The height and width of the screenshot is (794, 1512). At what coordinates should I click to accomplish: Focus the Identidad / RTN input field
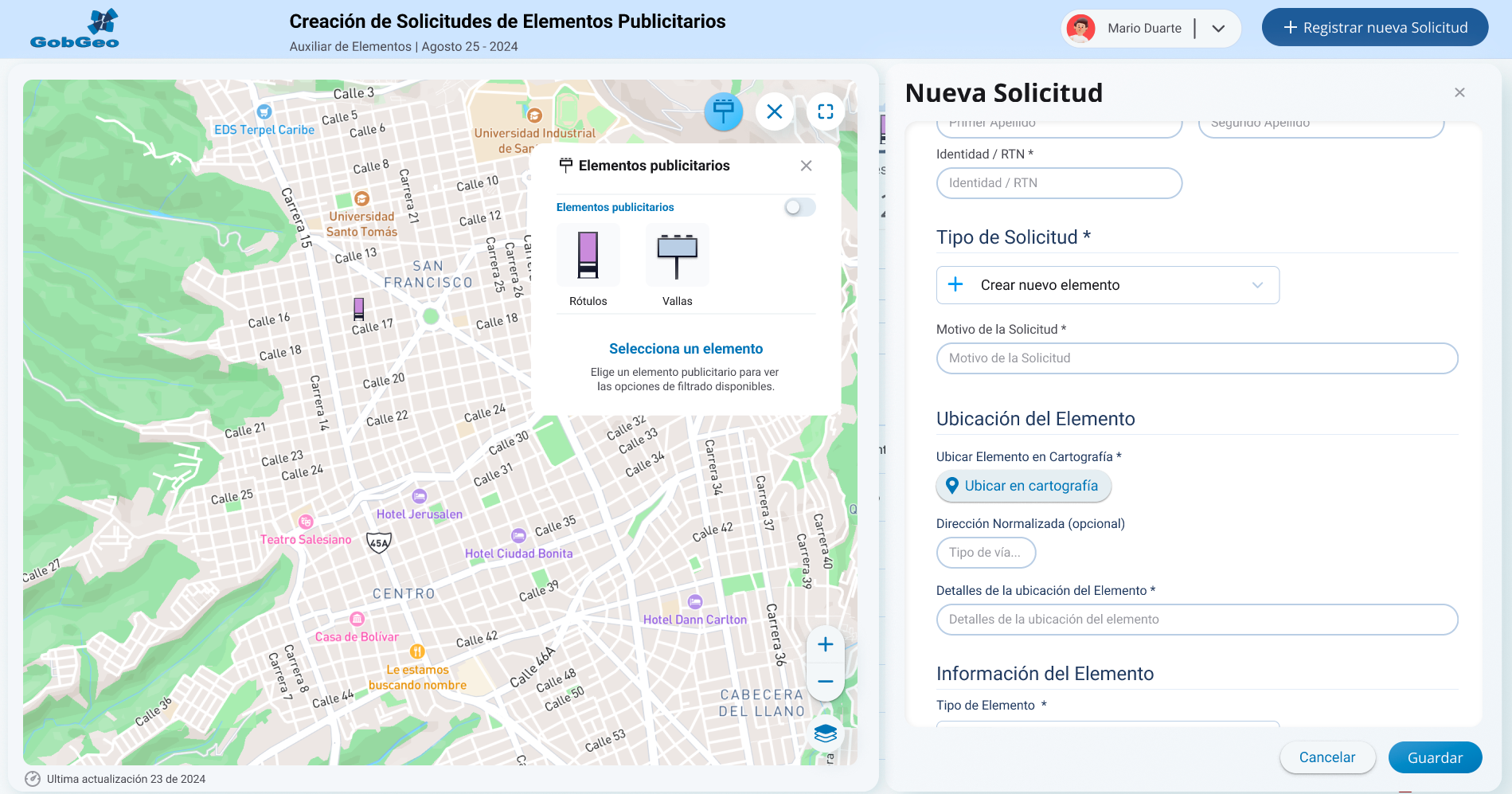coord(1059,183)
